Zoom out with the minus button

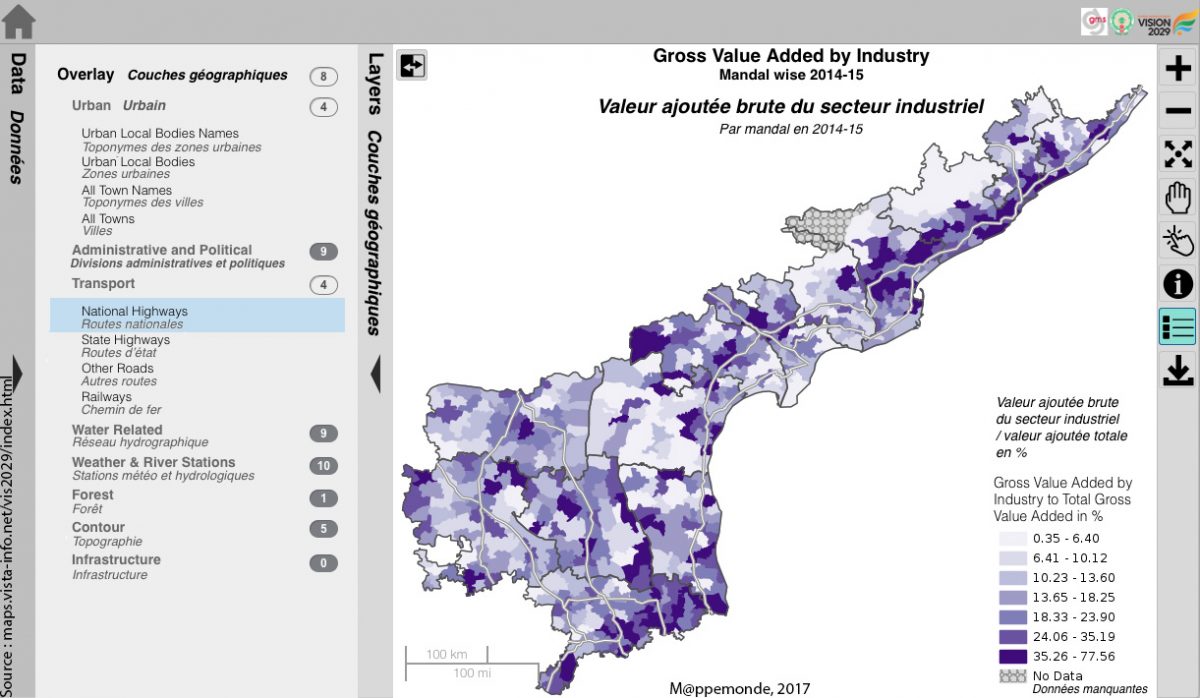click(1178, 111)
